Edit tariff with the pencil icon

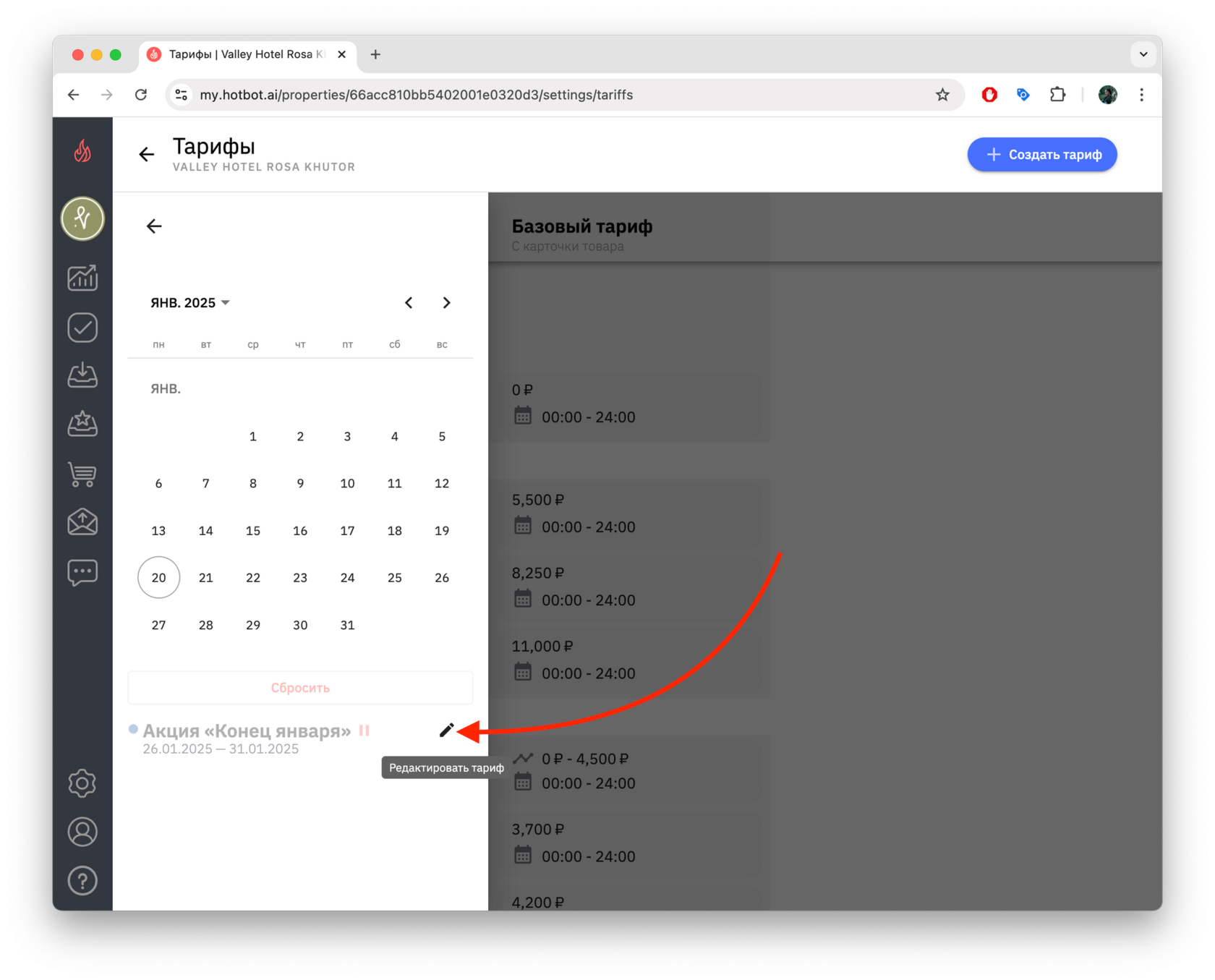[446, 730]
